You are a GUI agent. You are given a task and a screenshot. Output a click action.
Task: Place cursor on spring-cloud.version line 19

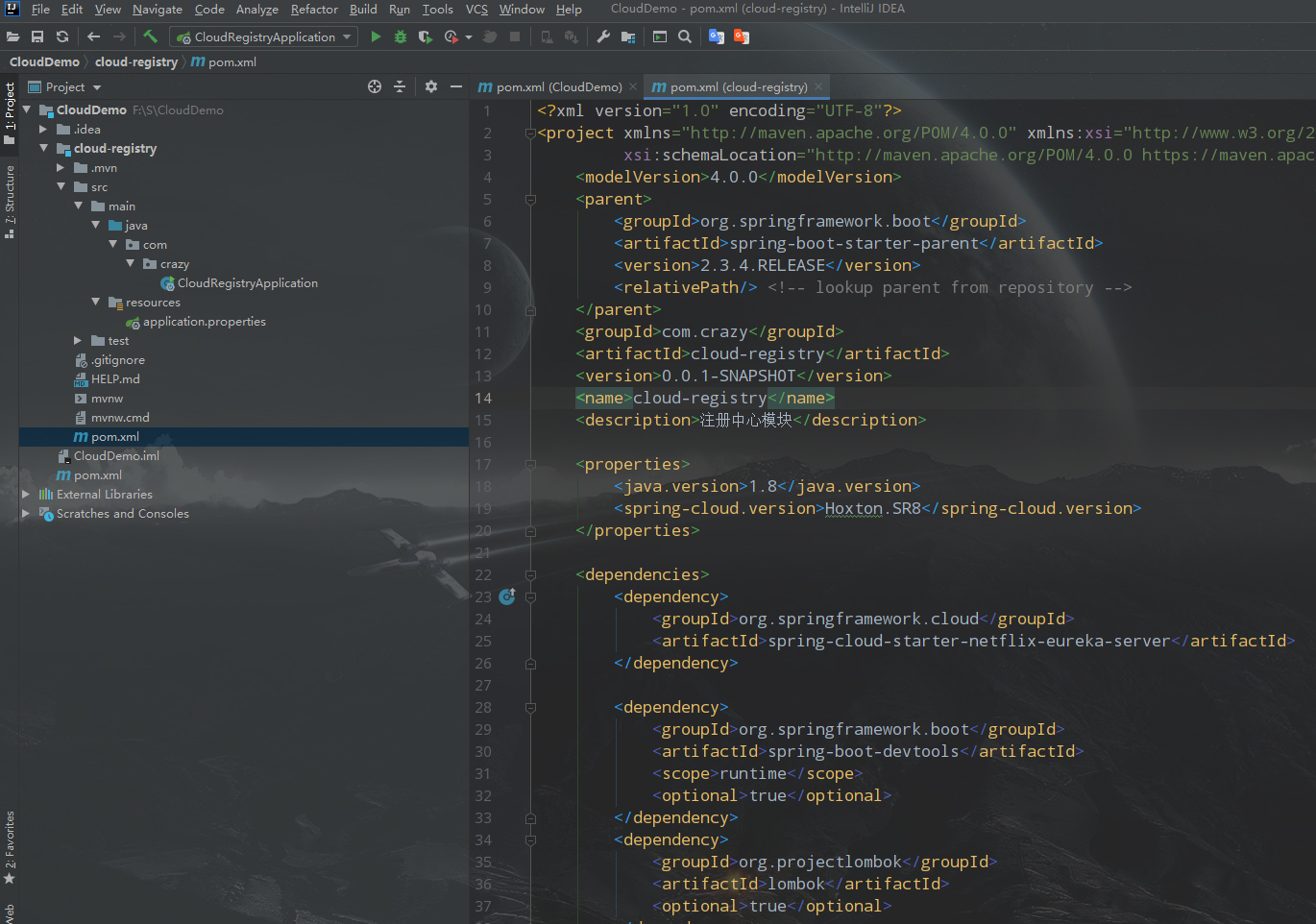[877, 508]
